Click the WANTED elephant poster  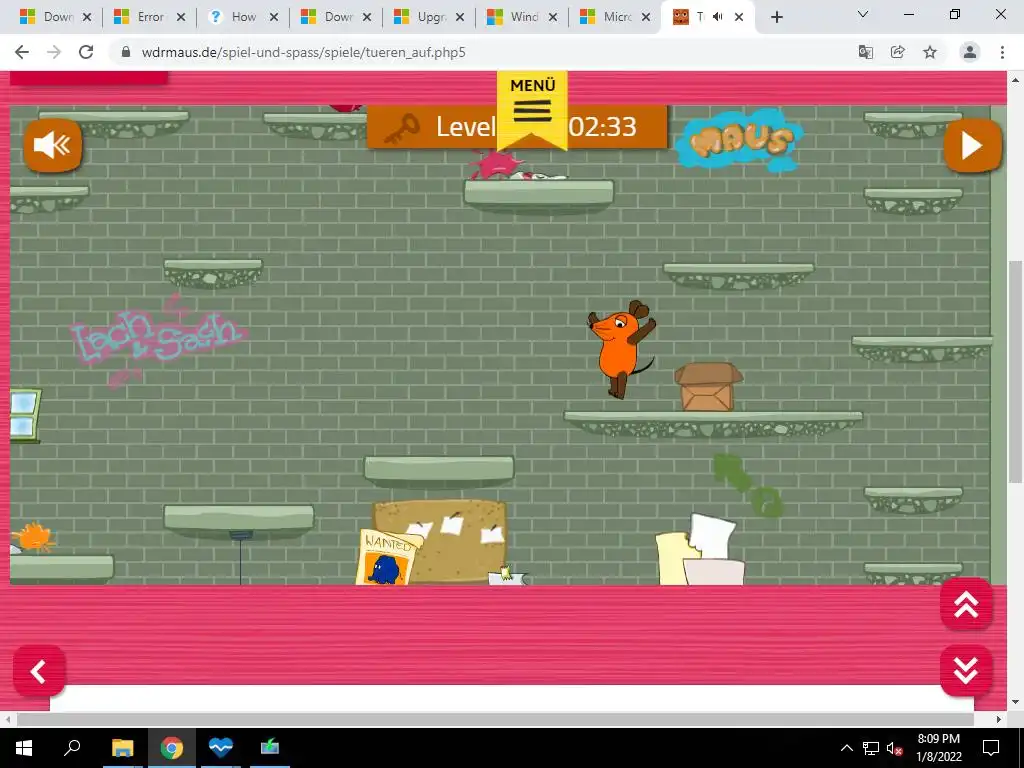(x=387, y=557)
